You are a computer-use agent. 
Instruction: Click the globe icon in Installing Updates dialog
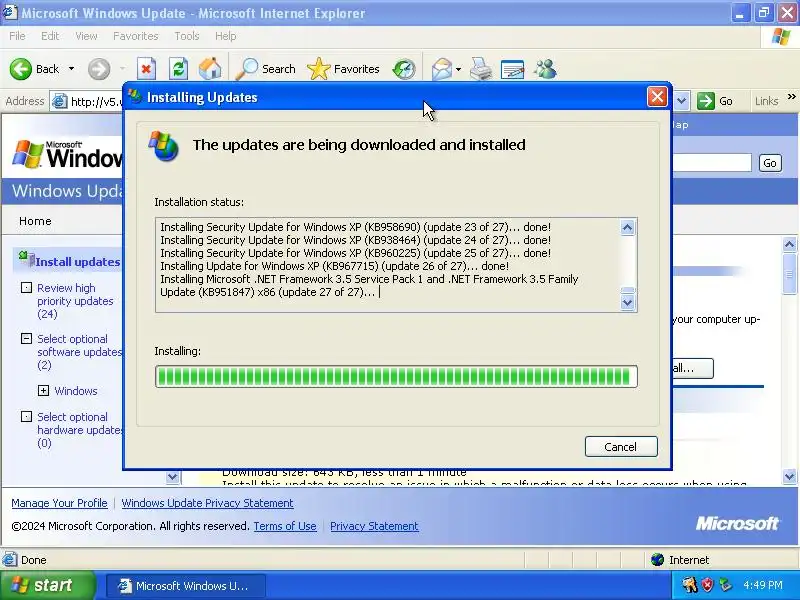coord(164,146)
